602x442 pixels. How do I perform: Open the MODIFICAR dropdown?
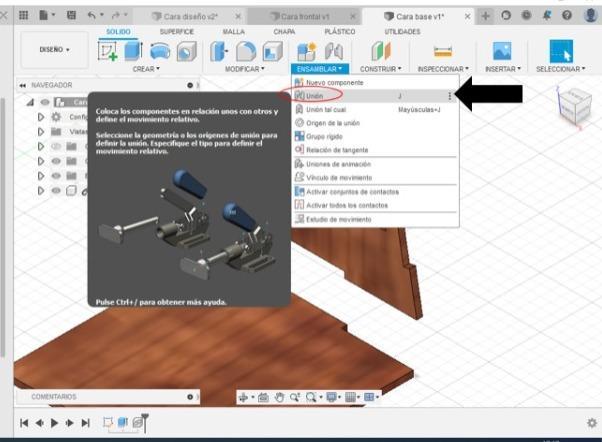[245, 69]
